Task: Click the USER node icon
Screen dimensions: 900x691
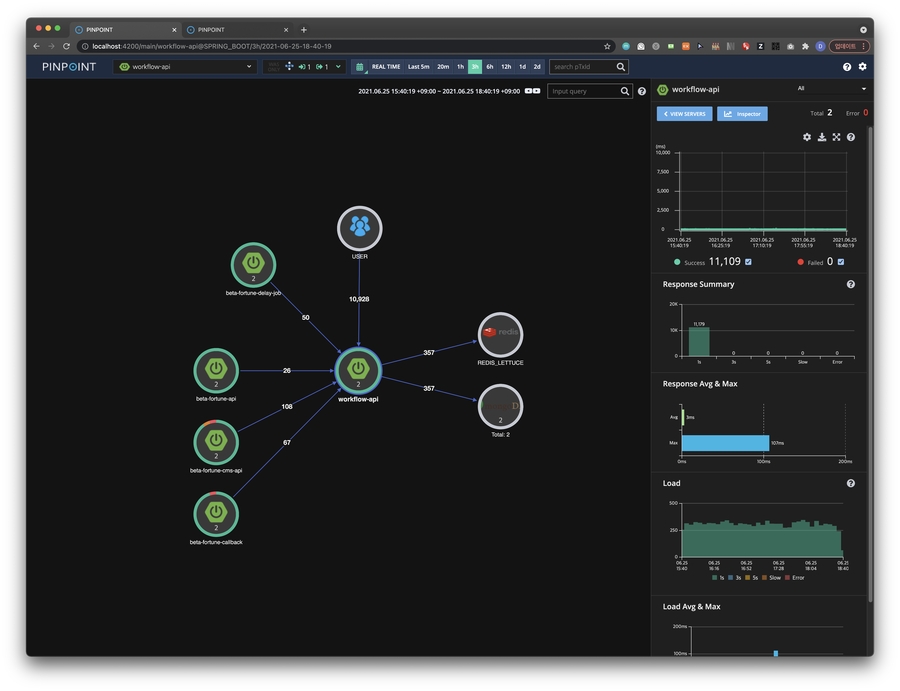Action: coord(359,227)
